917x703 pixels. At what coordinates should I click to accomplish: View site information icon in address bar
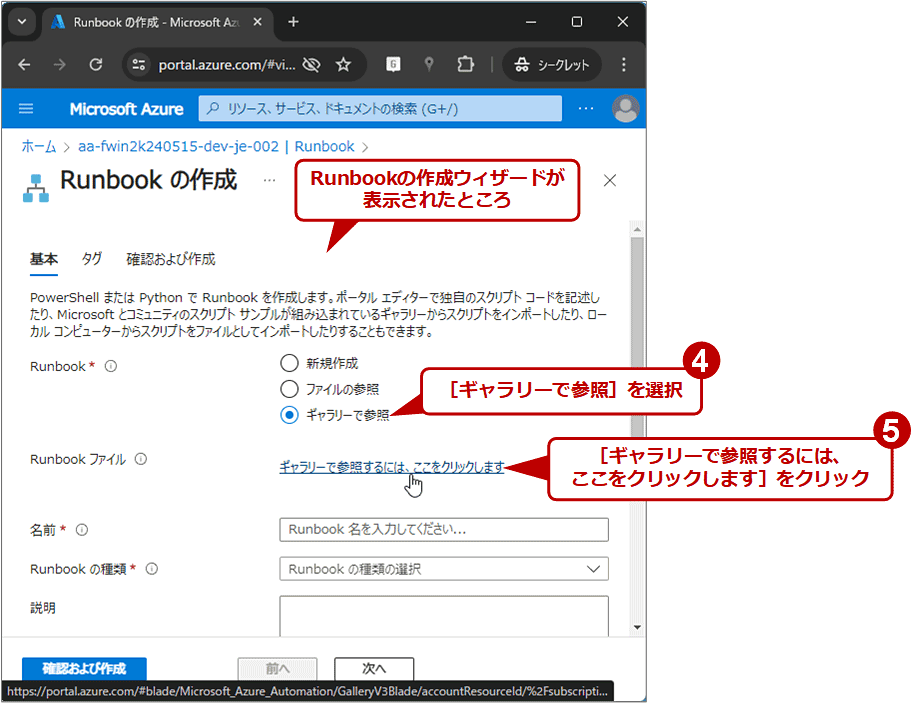[139, 64]
